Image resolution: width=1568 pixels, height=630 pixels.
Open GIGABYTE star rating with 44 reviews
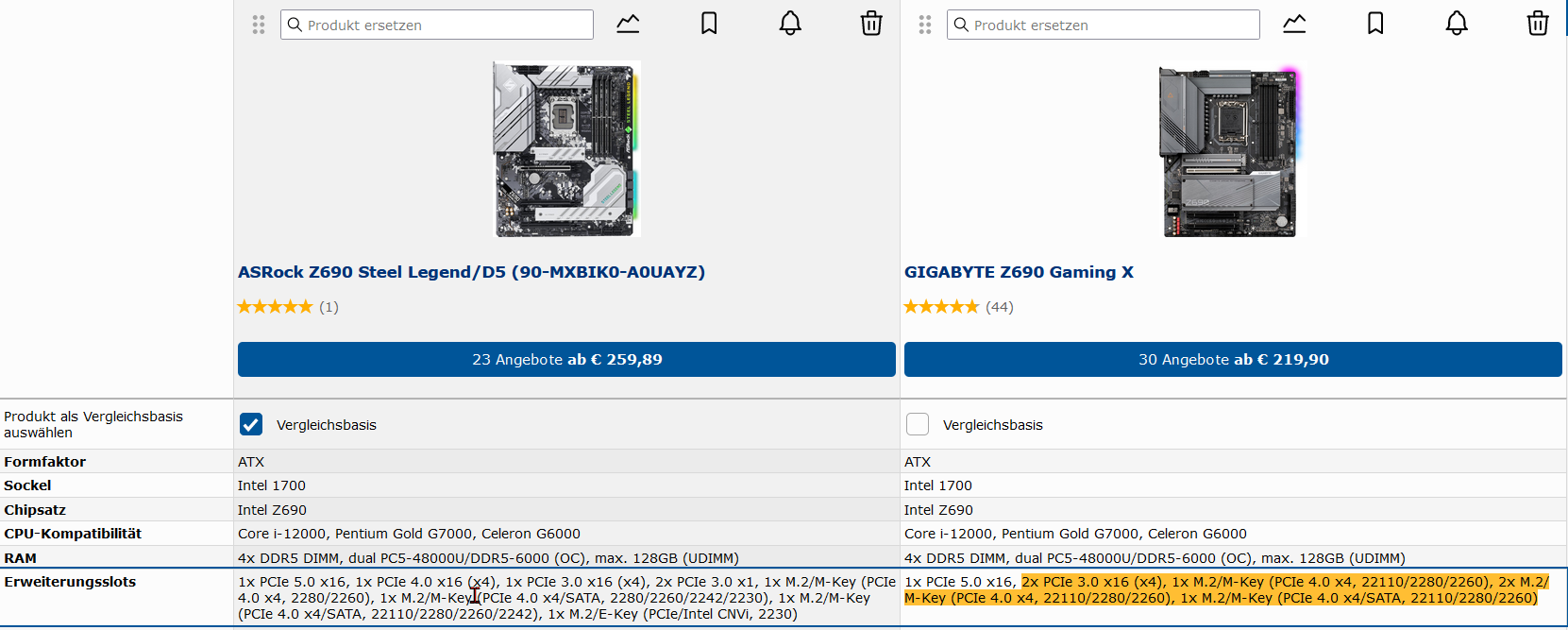[959, 307]
